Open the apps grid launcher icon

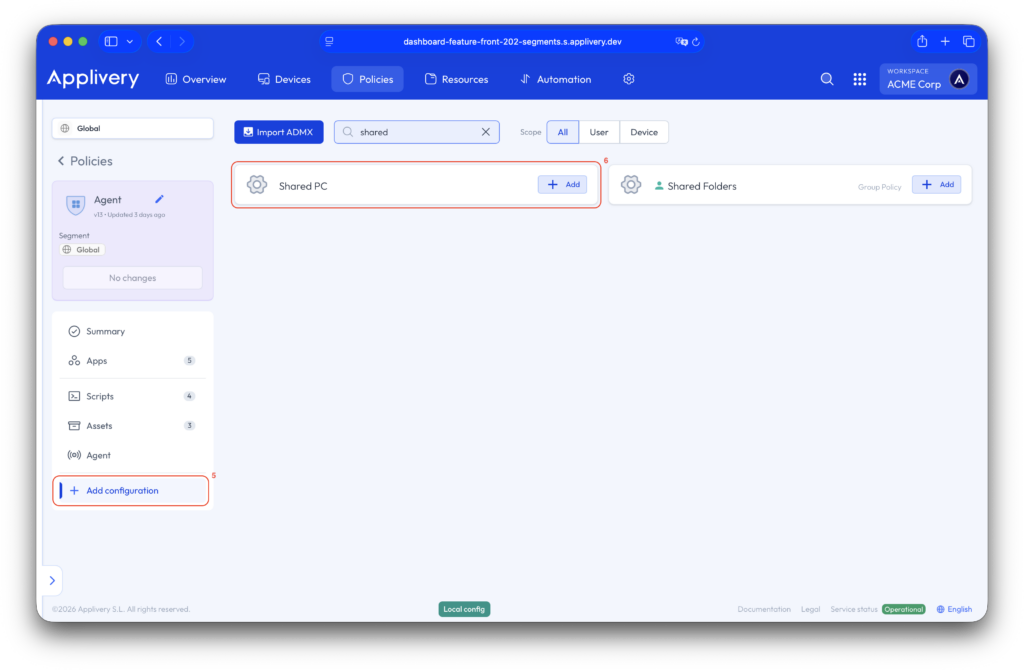point(859,79)
